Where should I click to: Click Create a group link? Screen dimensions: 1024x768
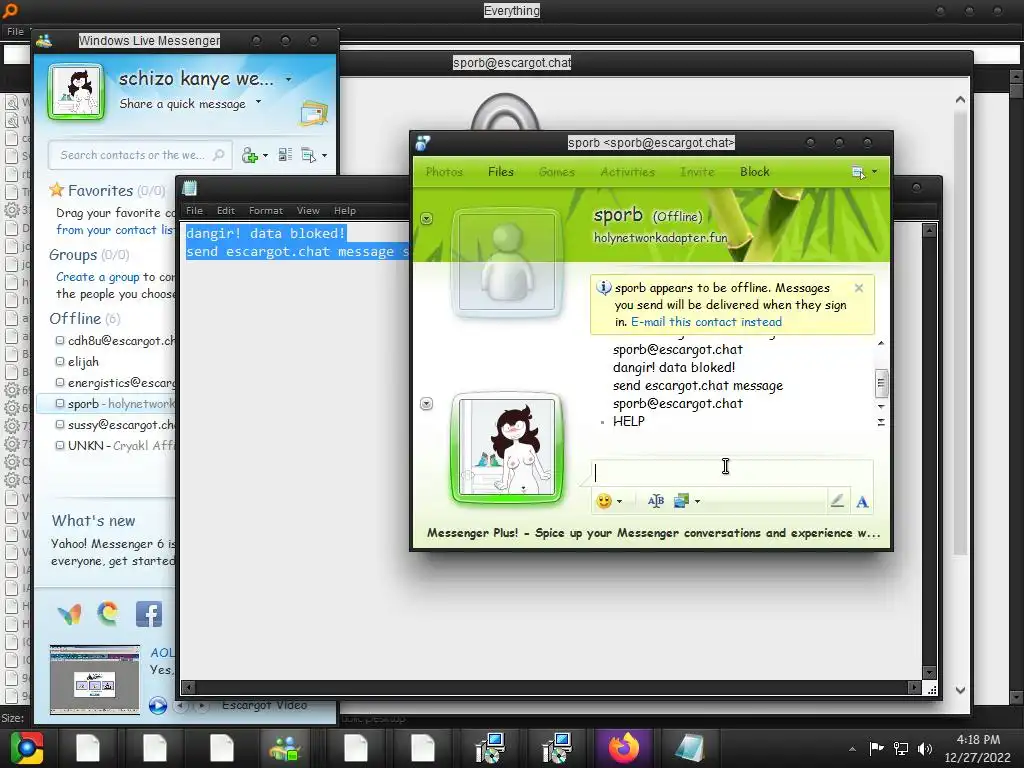[x=97, y=277]
